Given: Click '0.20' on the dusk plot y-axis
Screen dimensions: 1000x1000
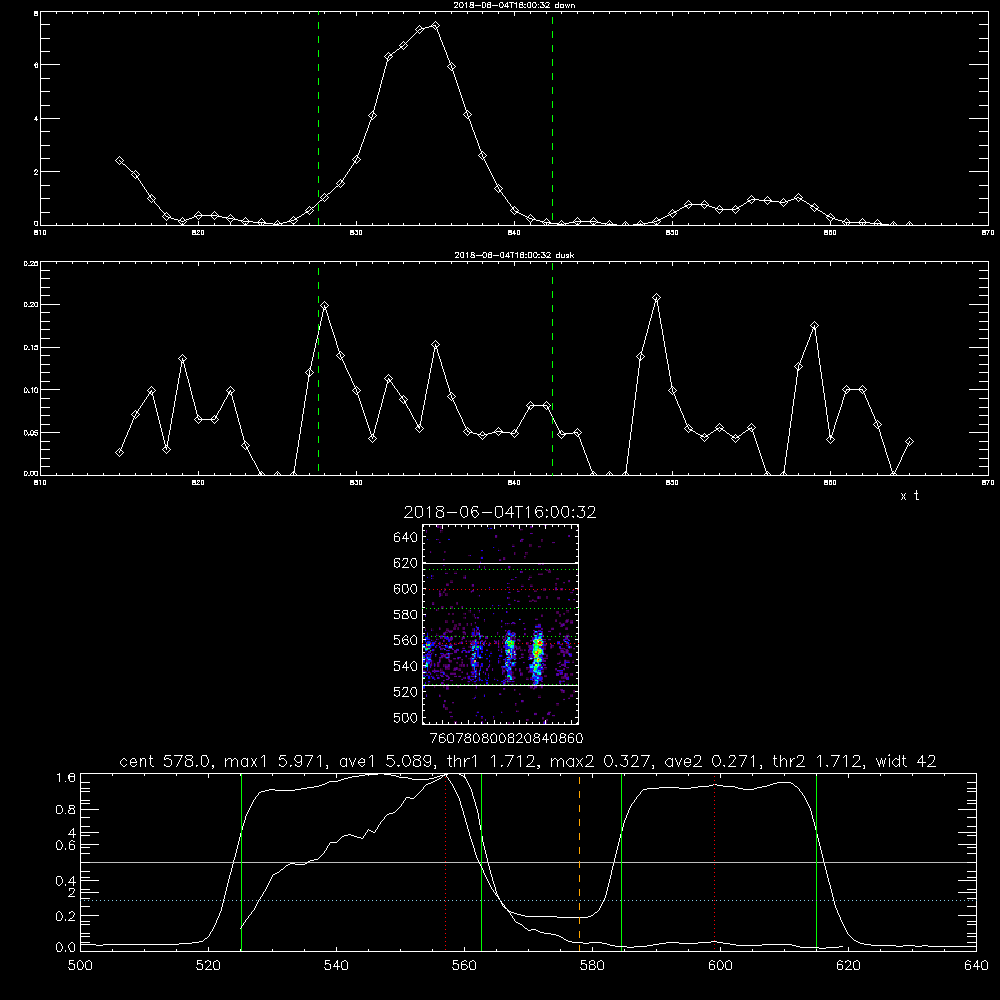Looking at the screenshot, I should point(31,305).
